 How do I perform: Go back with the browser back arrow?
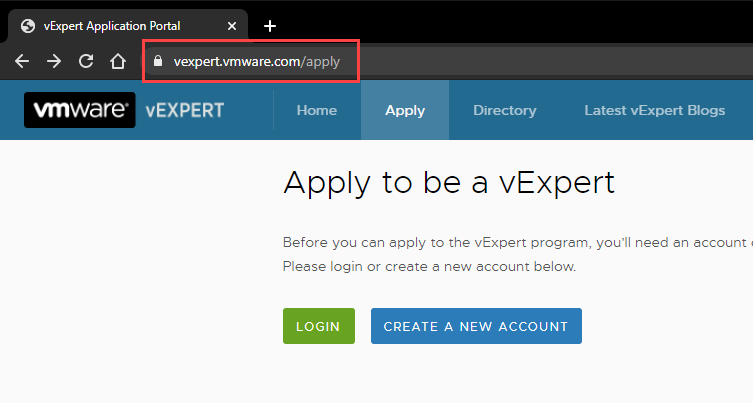click(x=22, y=61)
